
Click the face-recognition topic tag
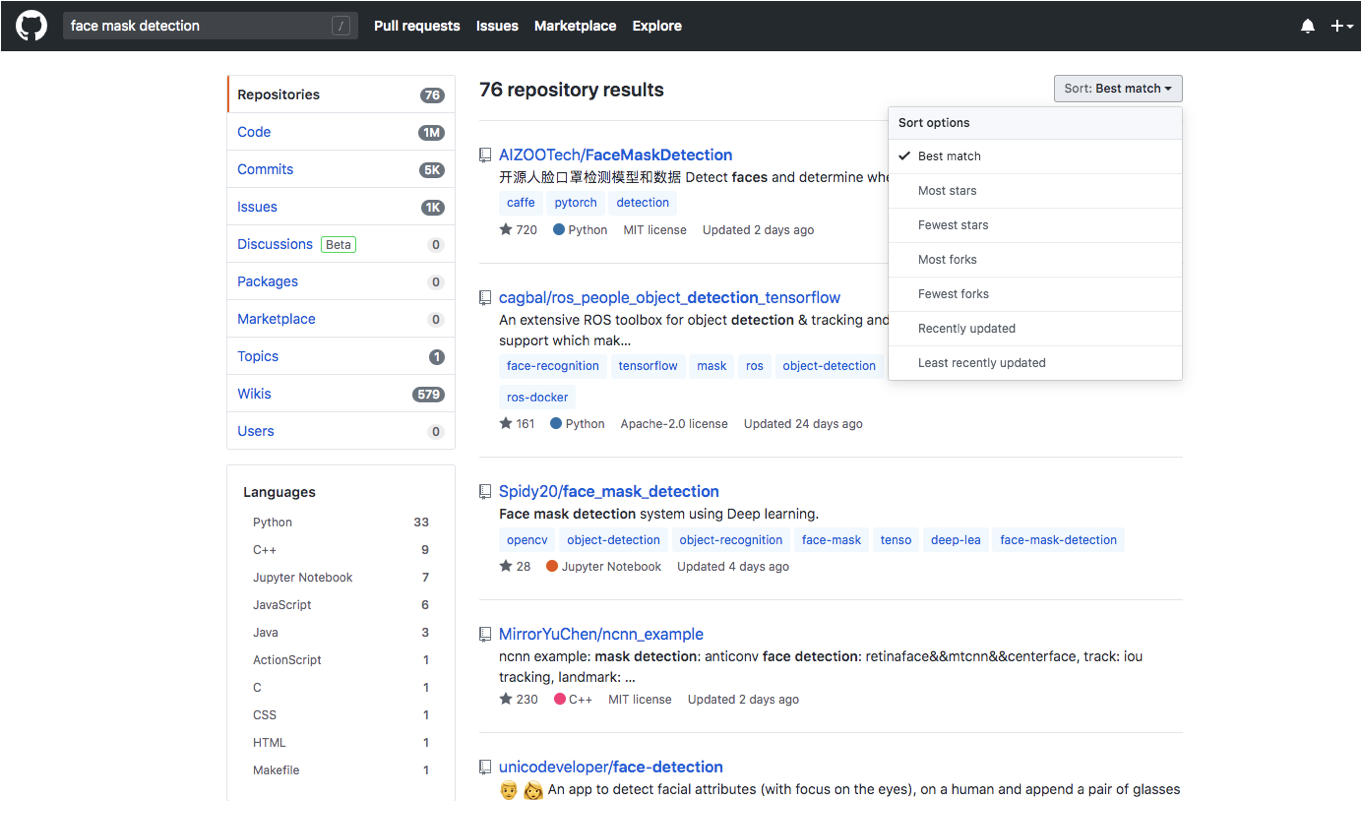point(553,366)
